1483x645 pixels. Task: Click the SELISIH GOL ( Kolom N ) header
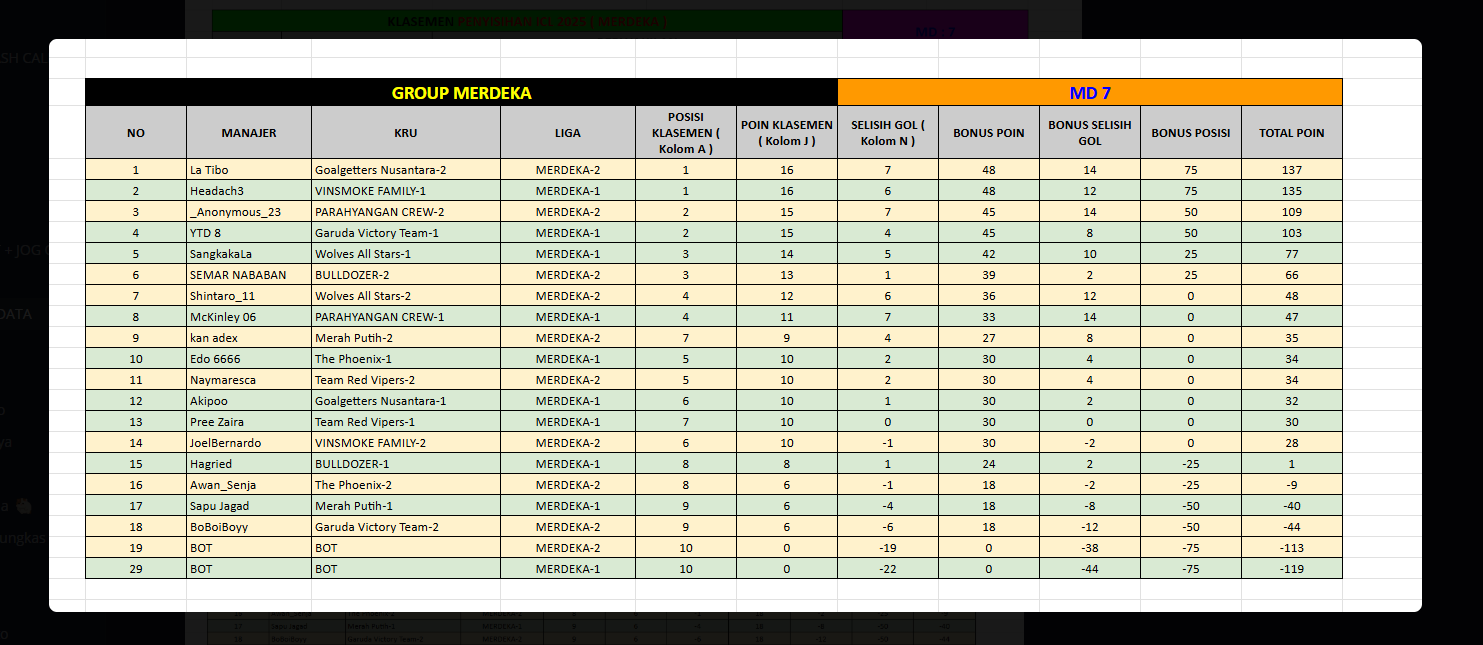click(x=888, y=133)
